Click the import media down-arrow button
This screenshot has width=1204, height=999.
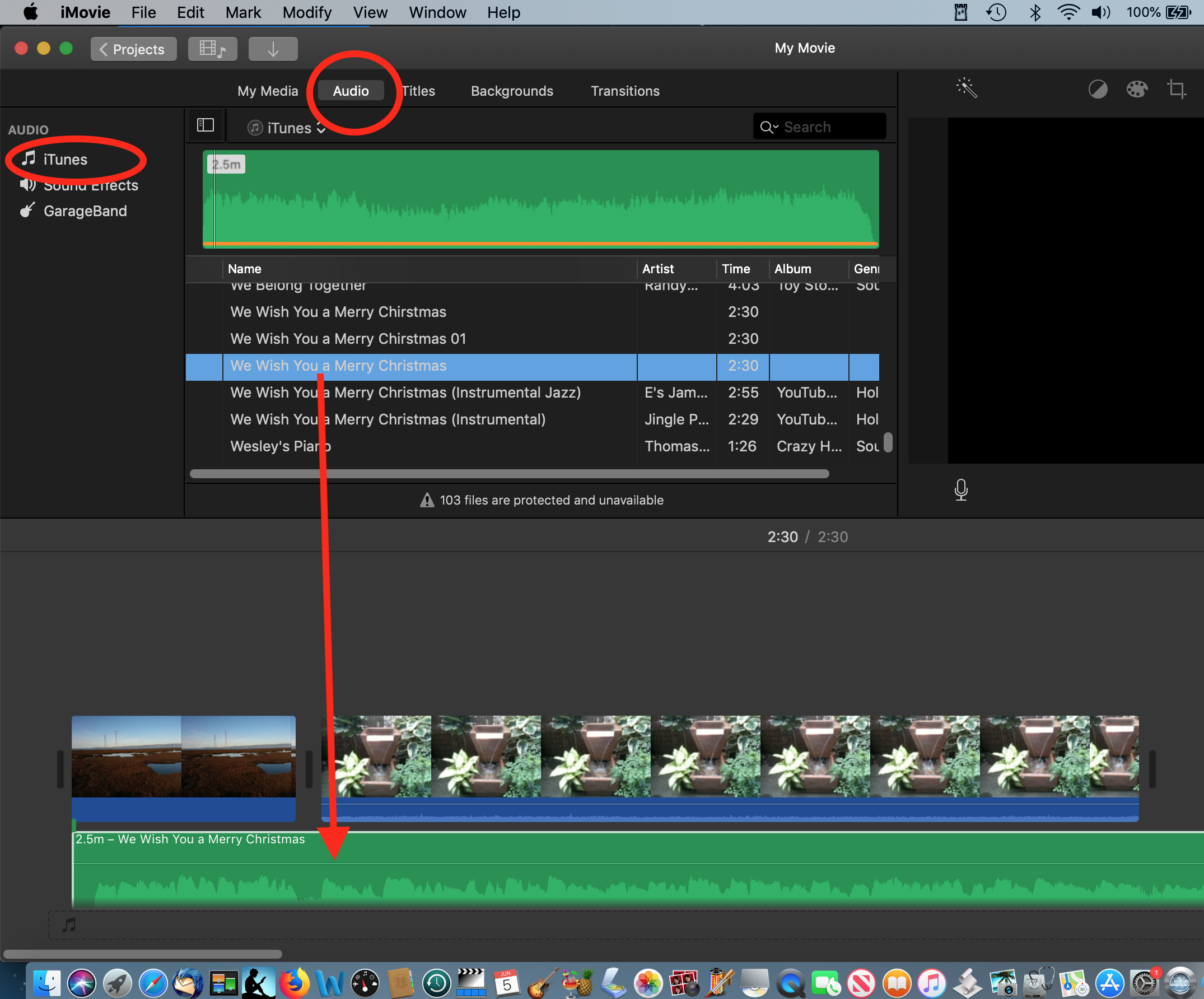coord(273,49)
